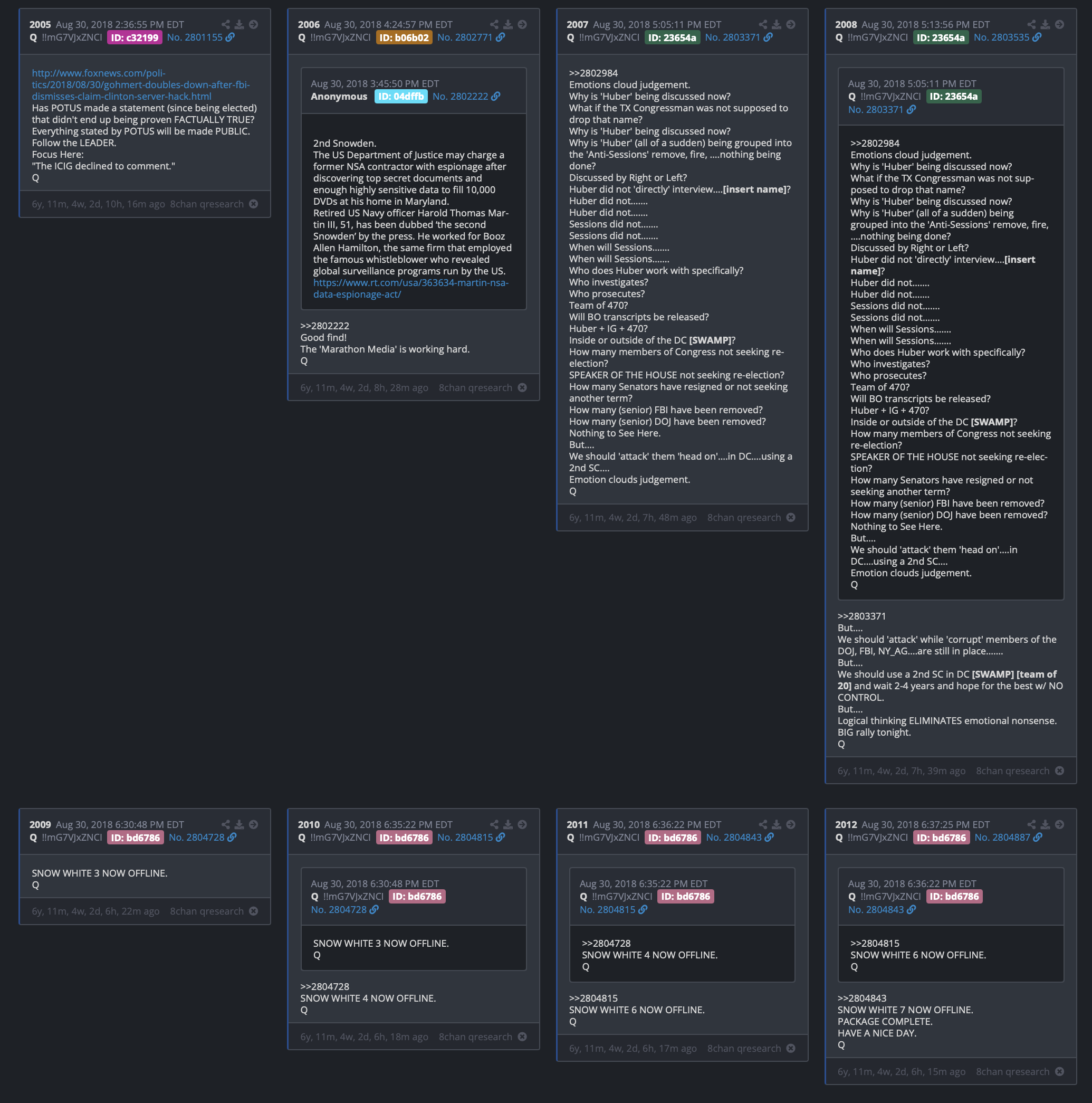The height and width of the screenshot is (1103, 1092).
Task: Click the share icon on post 2006
Action: coord(494,25)
